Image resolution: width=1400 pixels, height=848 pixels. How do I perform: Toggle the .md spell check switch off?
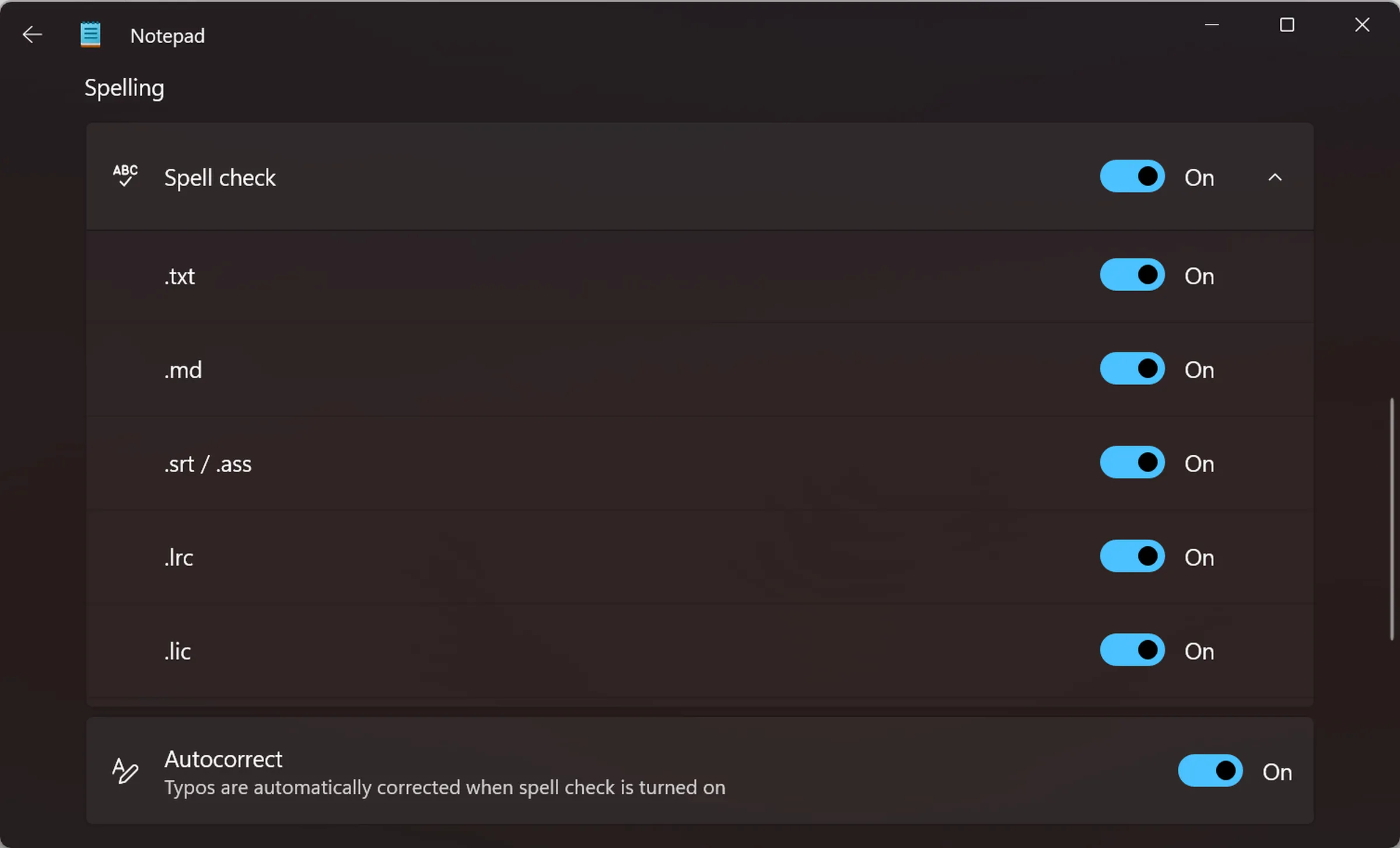pos(1132,369)
